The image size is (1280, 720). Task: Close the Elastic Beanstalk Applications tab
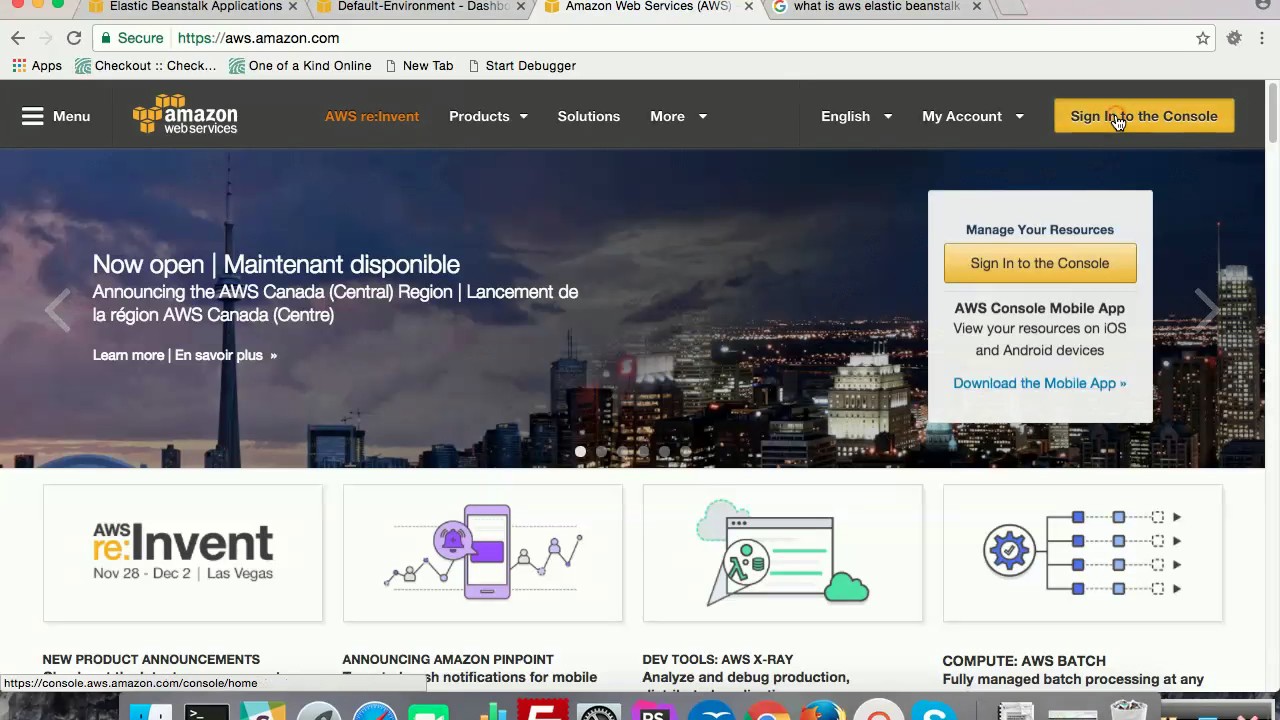click(292, 6)
